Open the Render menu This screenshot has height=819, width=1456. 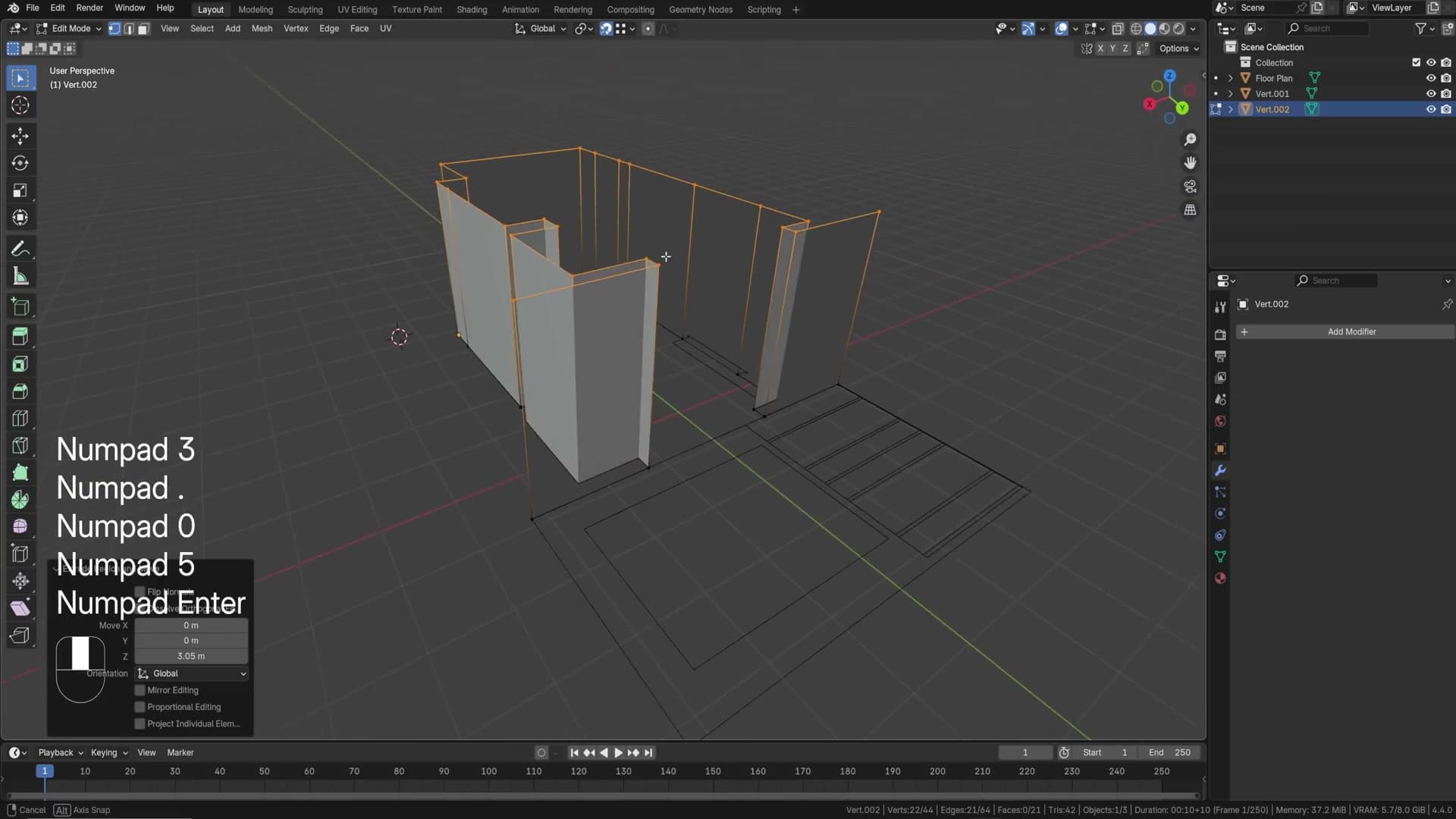89,8
